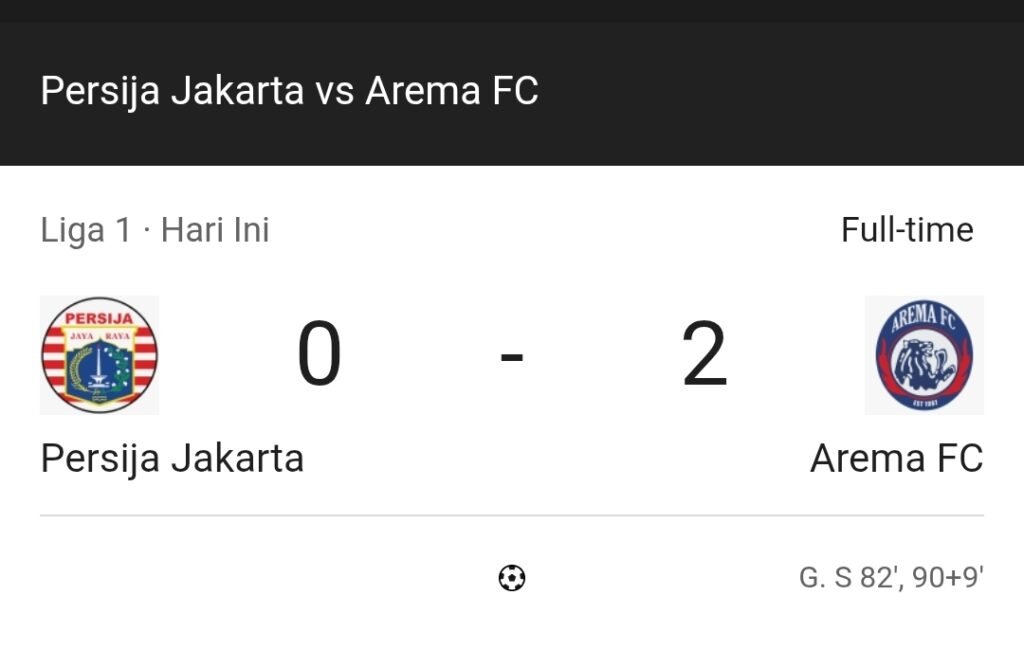The height and width of the screenshot is (649, 1024).
Task: Click the Persija Jakarta crest logo
Action: 98,354
